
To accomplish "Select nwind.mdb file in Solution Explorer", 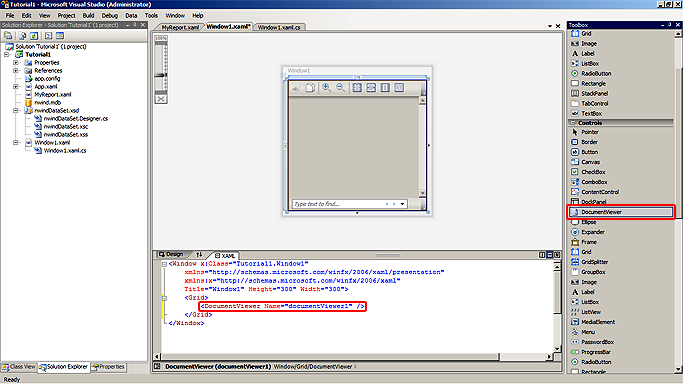I will click(47, 102).
